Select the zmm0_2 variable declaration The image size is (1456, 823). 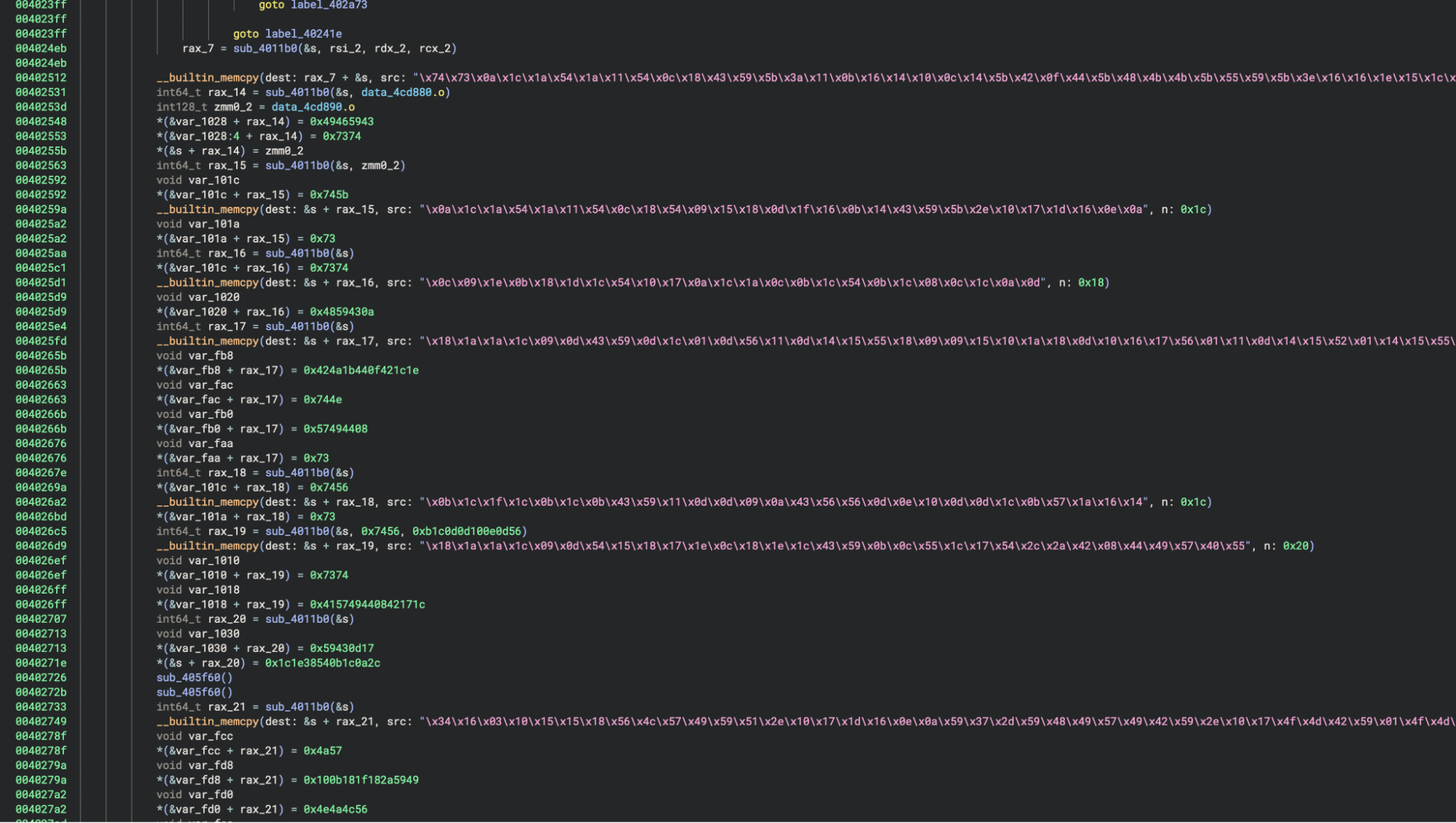pyautogui.click(x=233, y=107)
